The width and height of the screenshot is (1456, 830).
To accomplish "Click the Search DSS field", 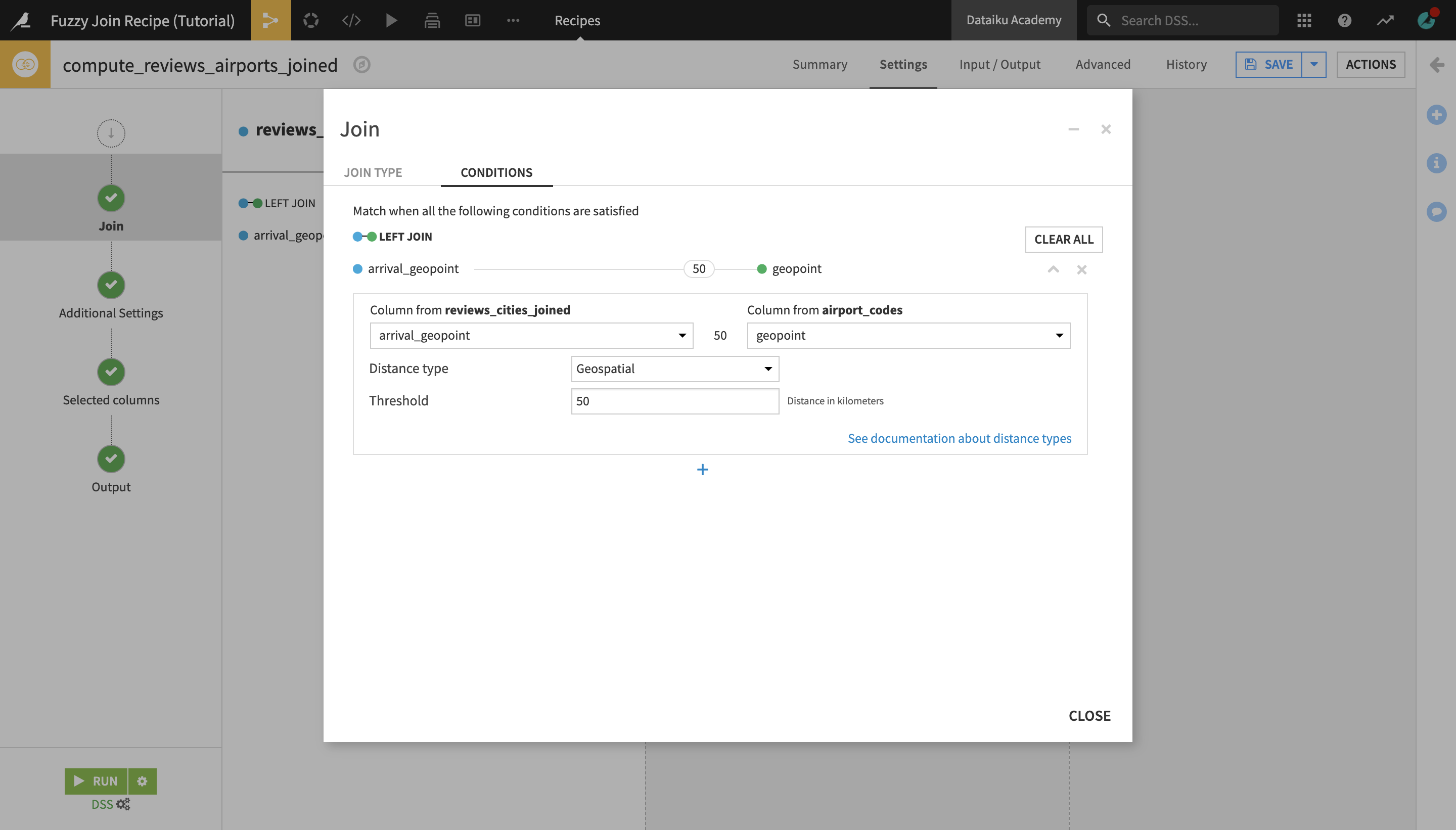I will pyautogui.click(x=1182, y=21).
